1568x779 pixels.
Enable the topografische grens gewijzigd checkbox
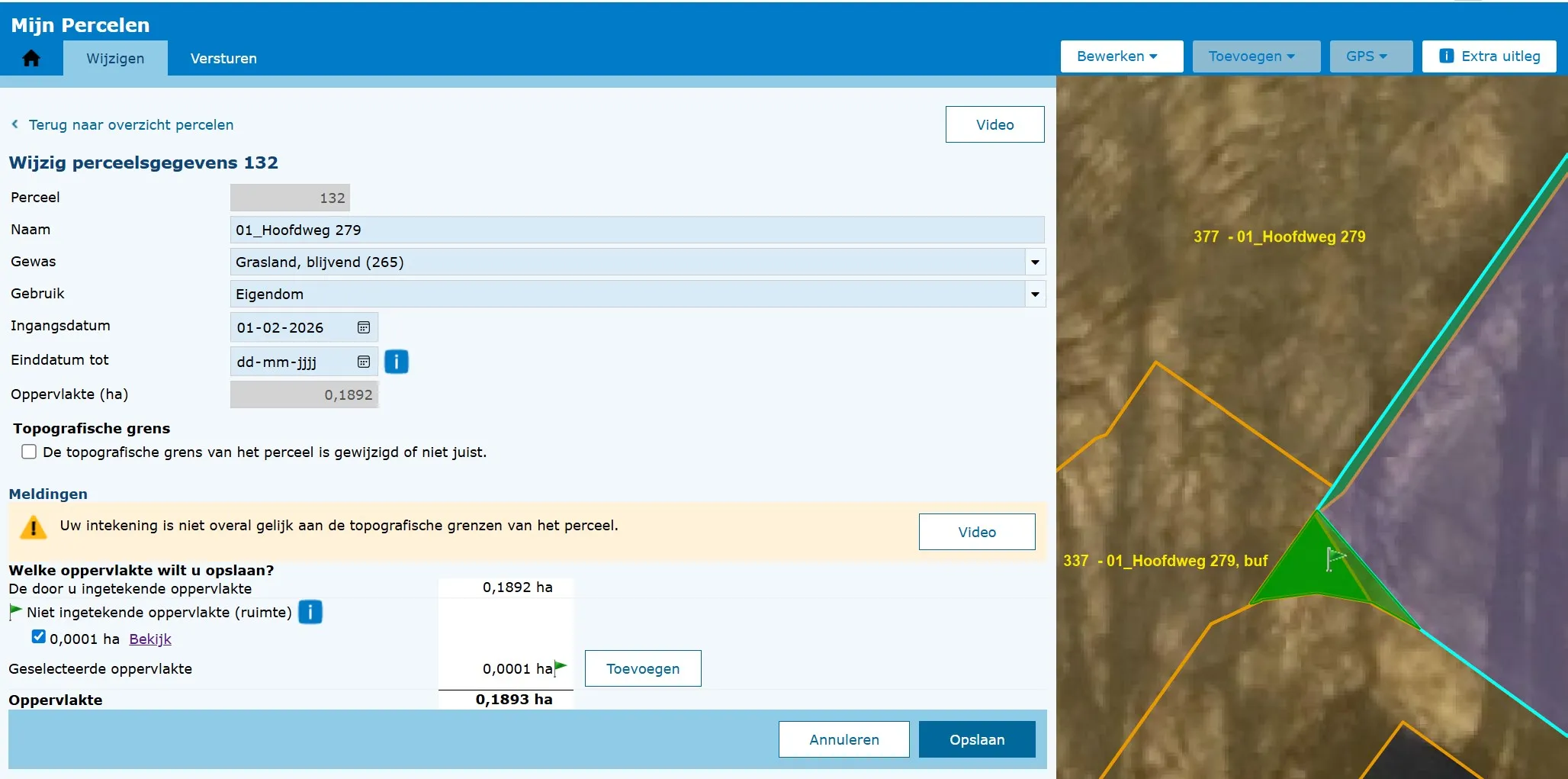[x=29, y=452]
